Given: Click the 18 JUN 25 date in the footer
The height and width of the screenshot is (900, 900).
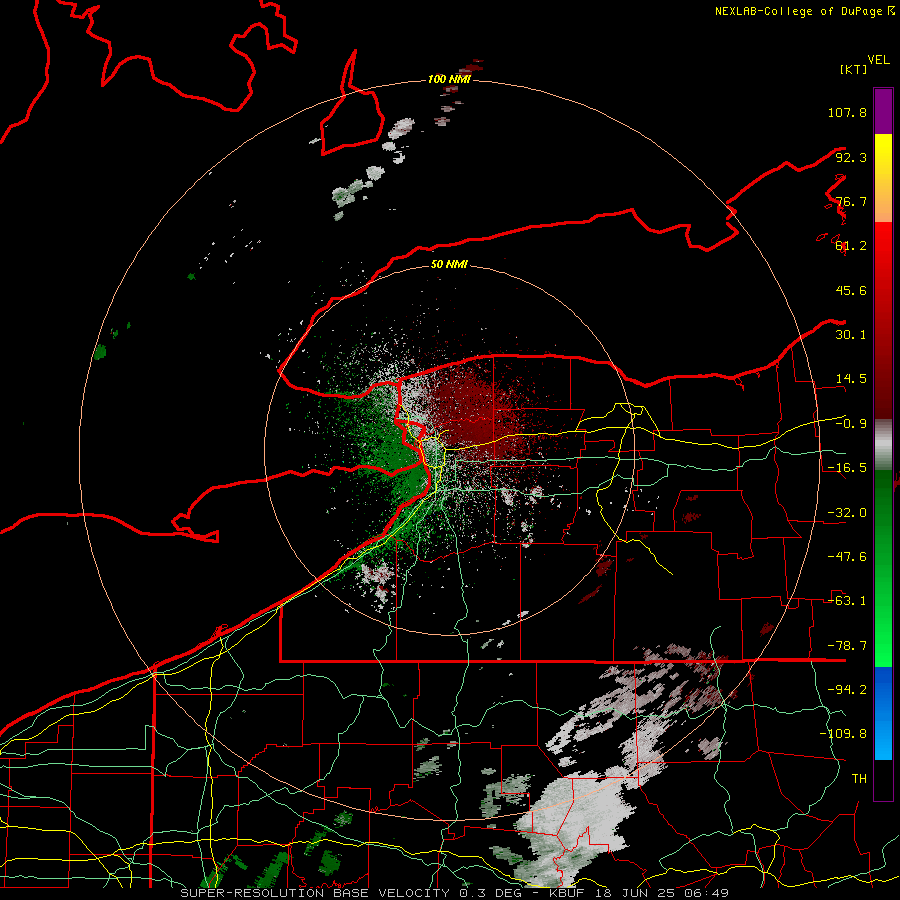Looking at the screenshot, I should tap(635, 893).
